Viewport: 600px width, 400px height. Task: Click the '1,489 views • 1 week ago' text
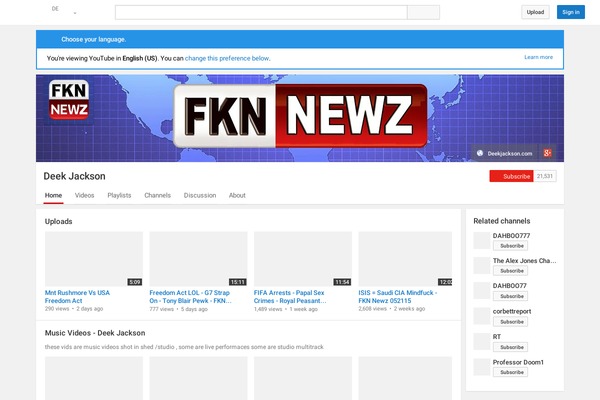pos(286,309)
